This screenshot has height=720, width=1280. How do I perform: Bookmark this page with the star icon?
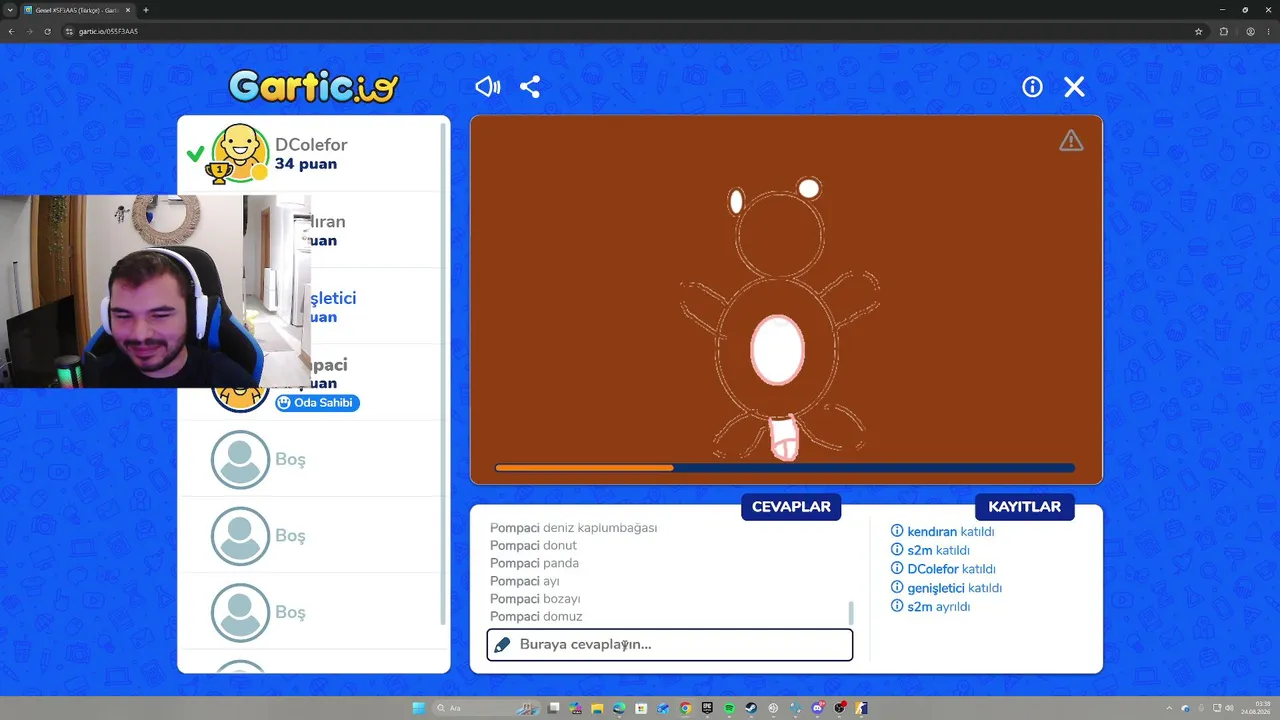coord(1198,31)
